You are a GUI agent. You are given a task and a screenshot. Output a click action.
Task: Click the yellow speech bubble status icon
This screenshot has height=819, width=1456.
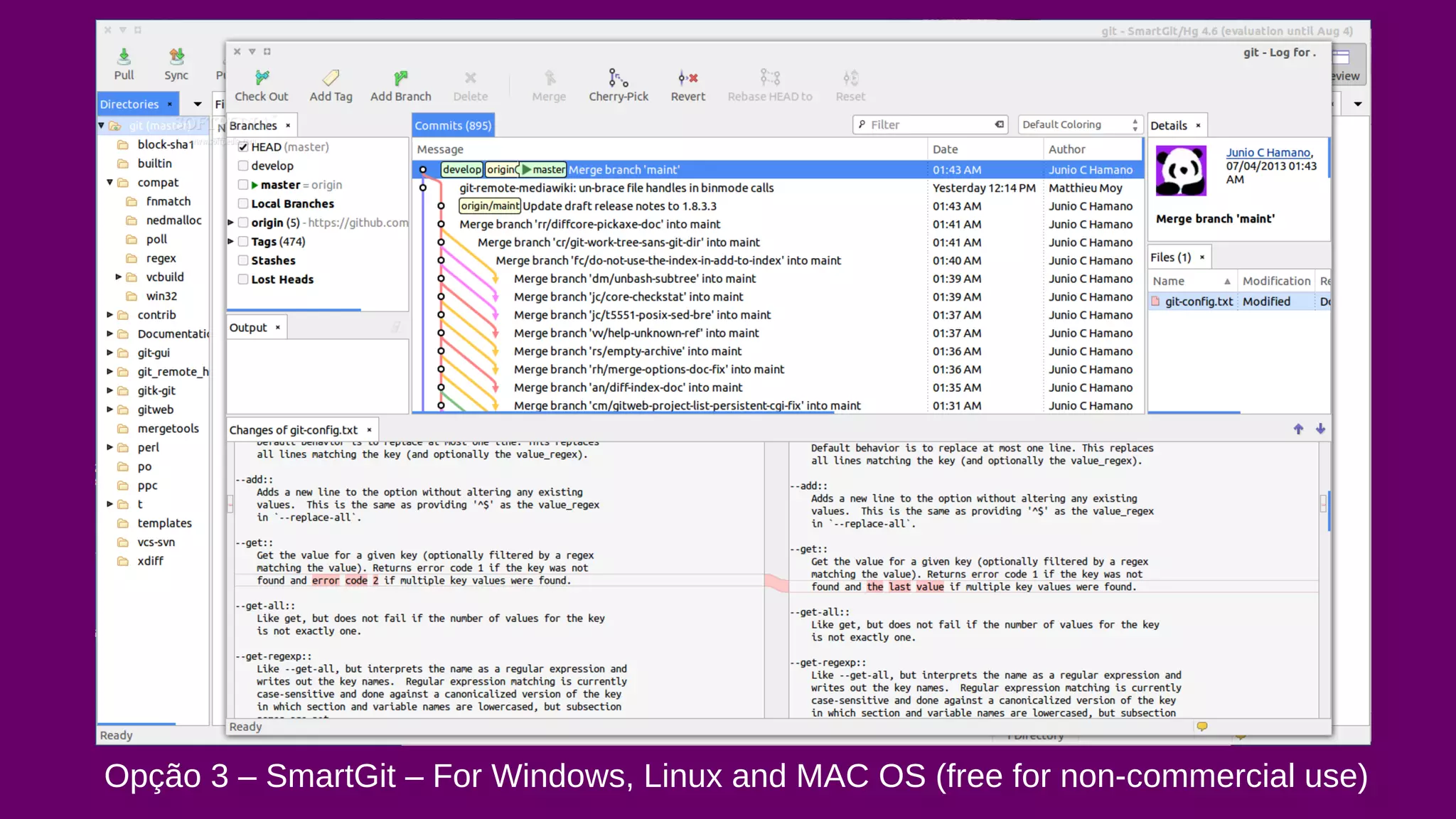coord(1201,727)
